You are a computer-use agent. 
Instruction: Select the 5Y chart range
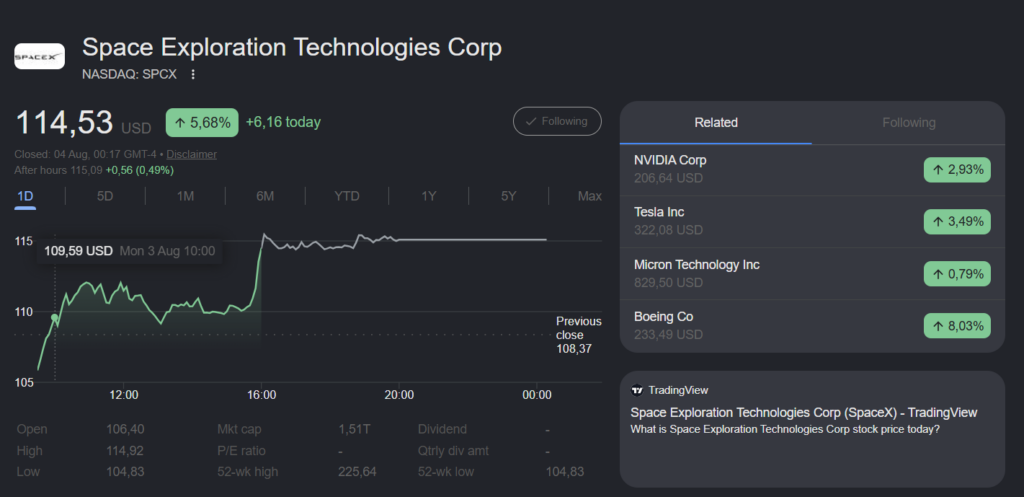tap(509, 196)
